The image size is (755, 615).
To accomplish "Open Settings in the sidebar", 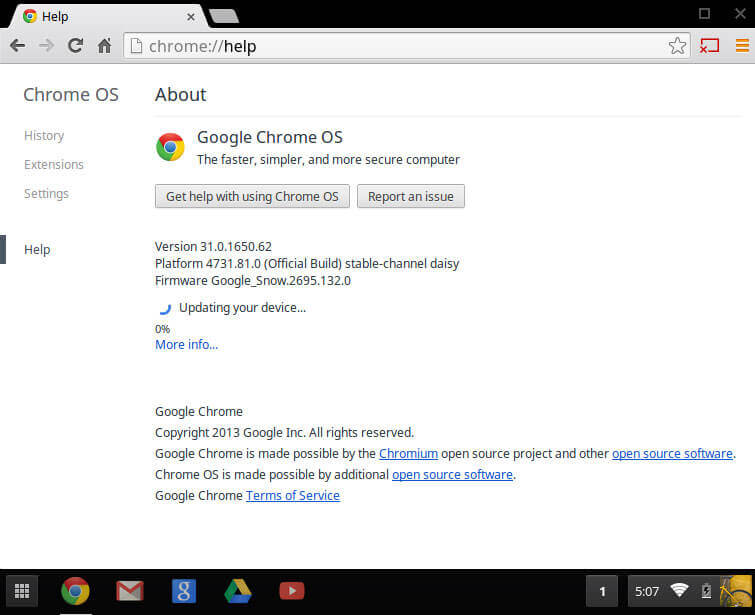I will pos(46,194).
